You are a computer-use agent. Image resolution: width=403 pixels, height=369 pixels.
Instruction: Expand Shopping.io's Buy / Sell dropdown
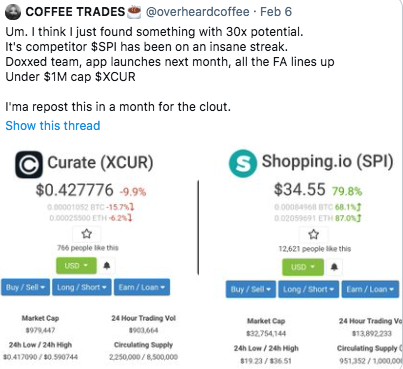(251, 289)
